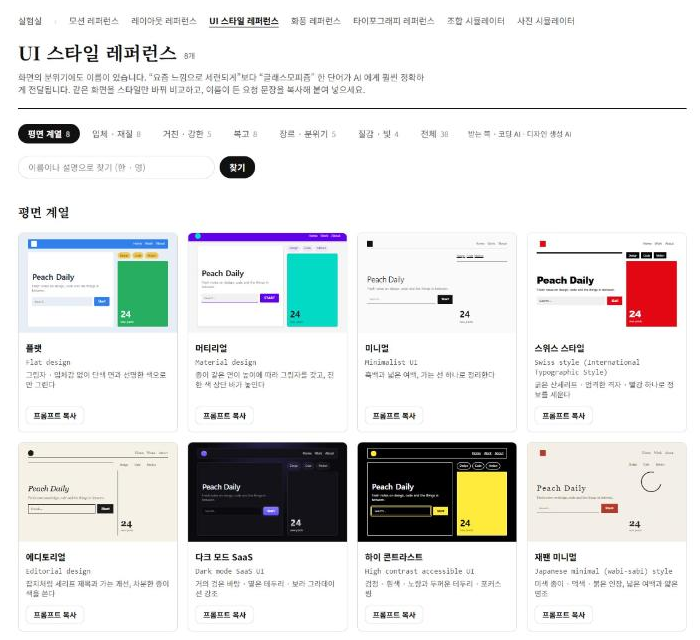Filter by 입체 · 재질 category
700x640 pixels.
[117, 134]
